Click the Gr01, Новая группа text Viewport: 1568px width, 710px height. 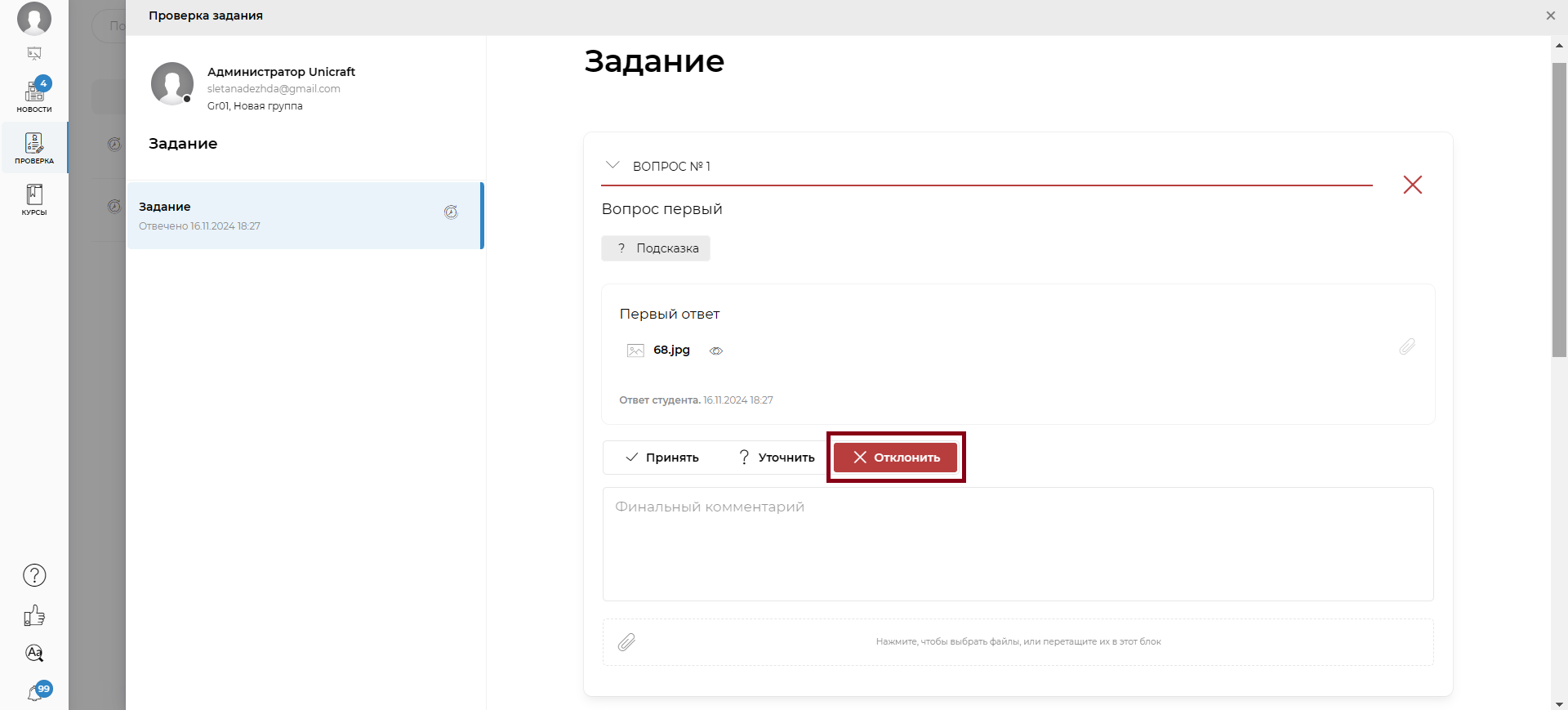(255, 106)
